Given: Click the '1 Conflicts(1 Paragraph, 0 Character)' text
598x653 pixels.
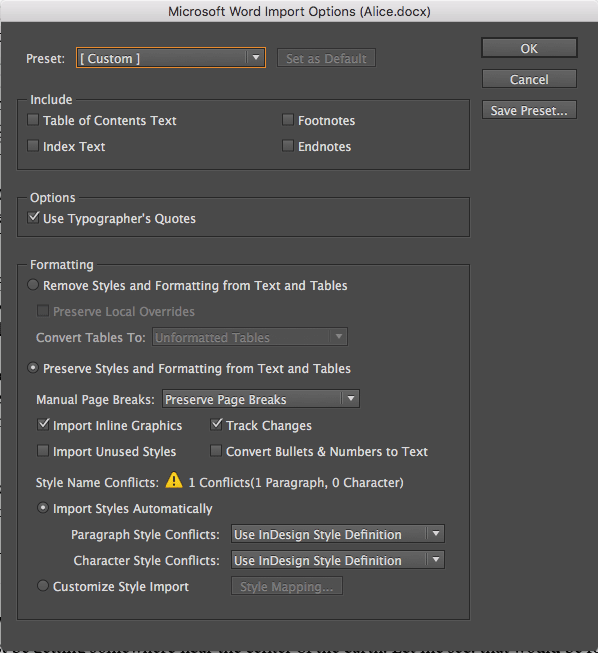Looking at the screenshot, I should (296, 483).
